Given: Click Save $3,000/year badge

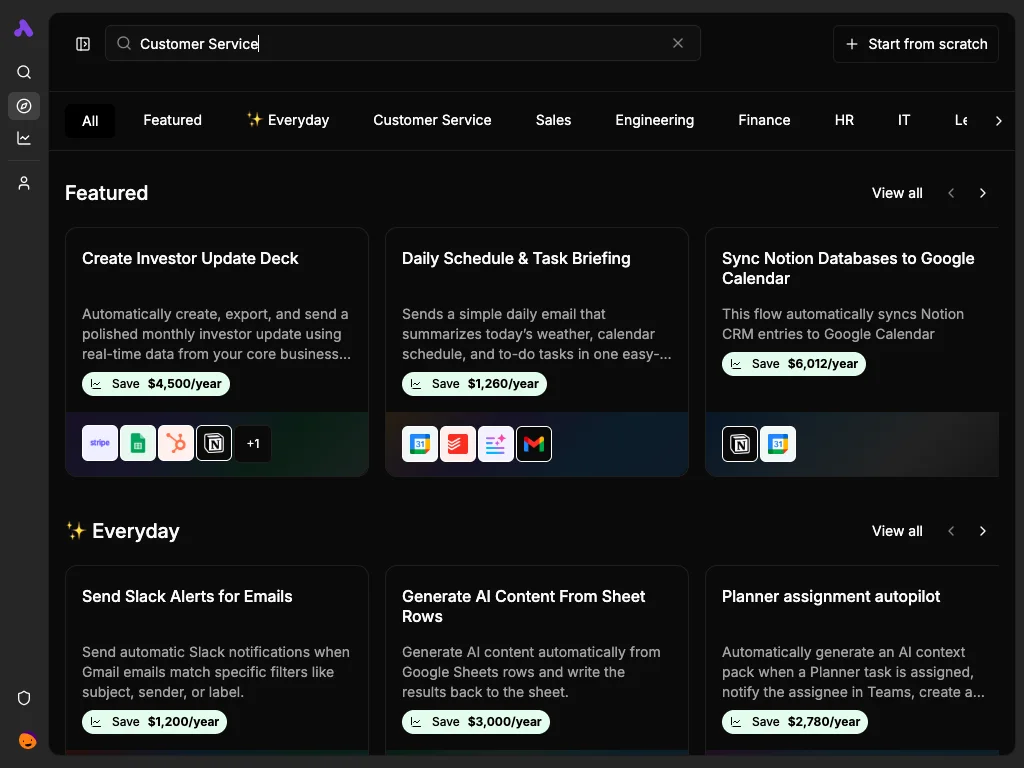Looking at the screenshot, I should tap(475, 722).
